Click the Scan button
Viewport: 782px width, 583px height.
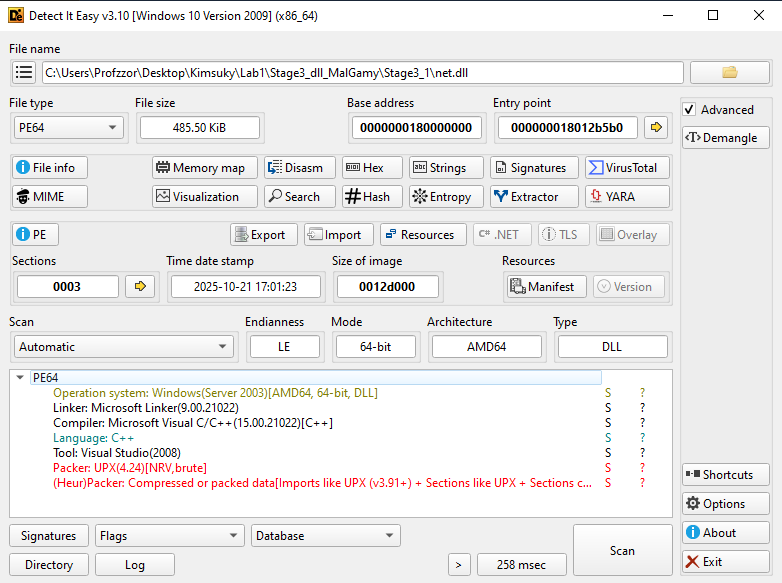(x=622, y=550)
